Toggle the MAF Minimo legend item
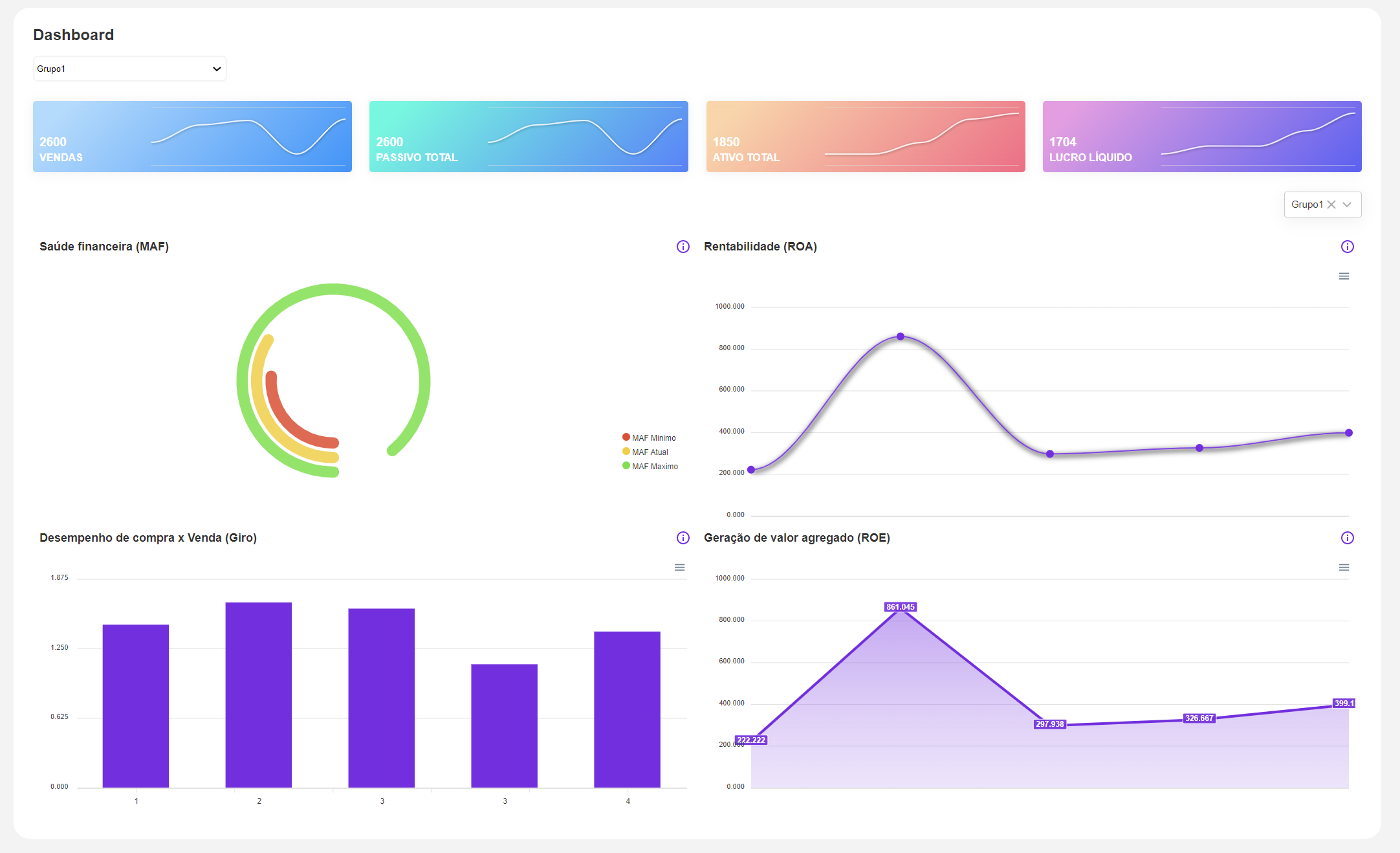The image size is (1400, 853). 649,438
